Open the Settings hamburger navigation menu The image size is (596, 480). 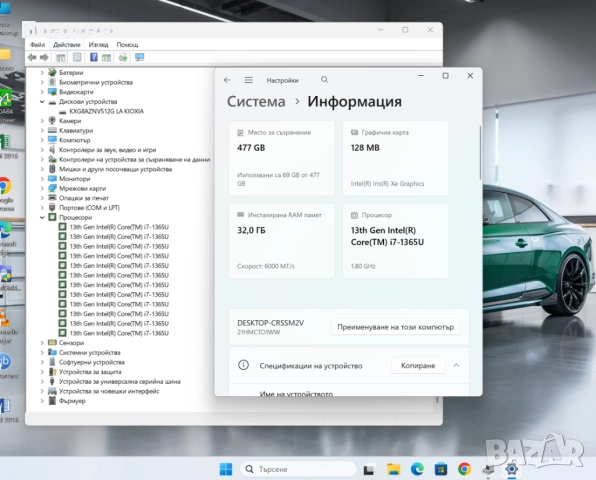point(249,80)
